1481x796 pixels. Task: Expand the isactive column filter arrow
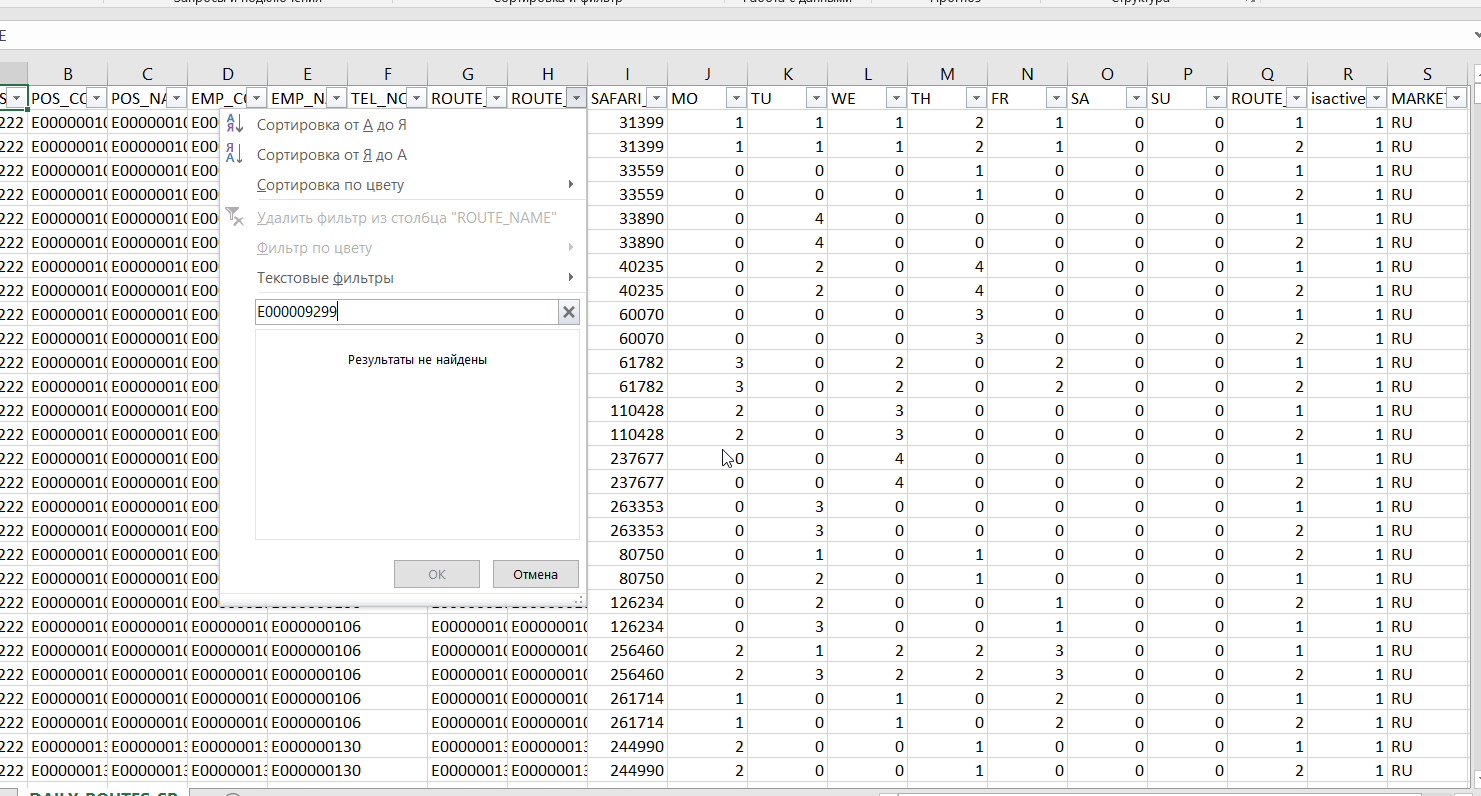coord(1376,98)
